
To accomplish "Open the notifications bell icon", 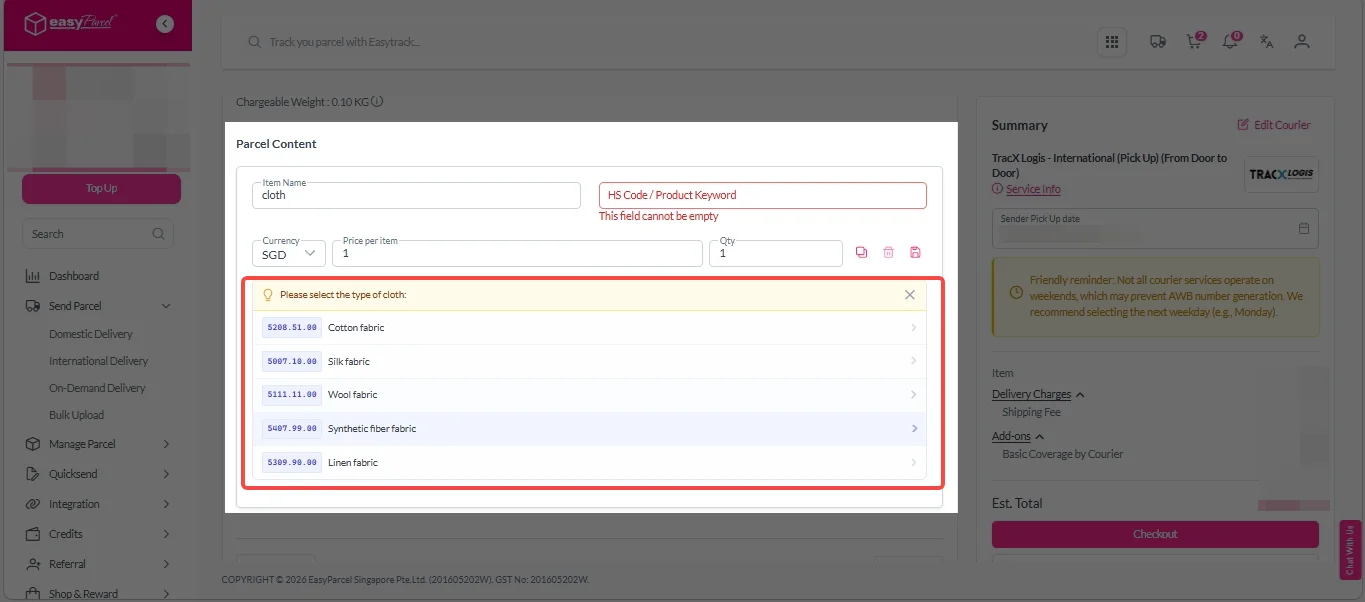I will point(1230,42).
